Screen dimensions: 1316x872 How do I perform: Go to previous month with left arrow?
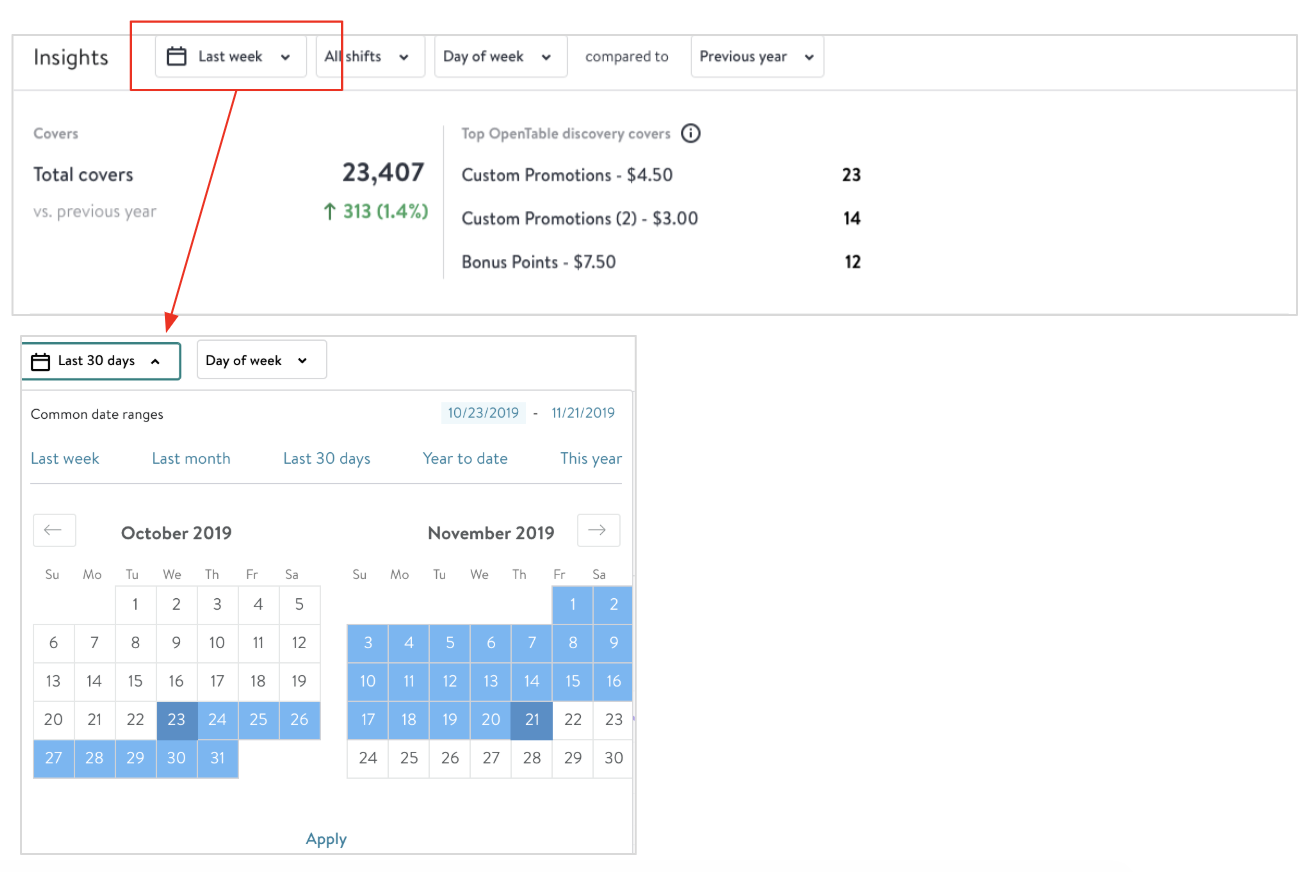click(x=54, y=530)
